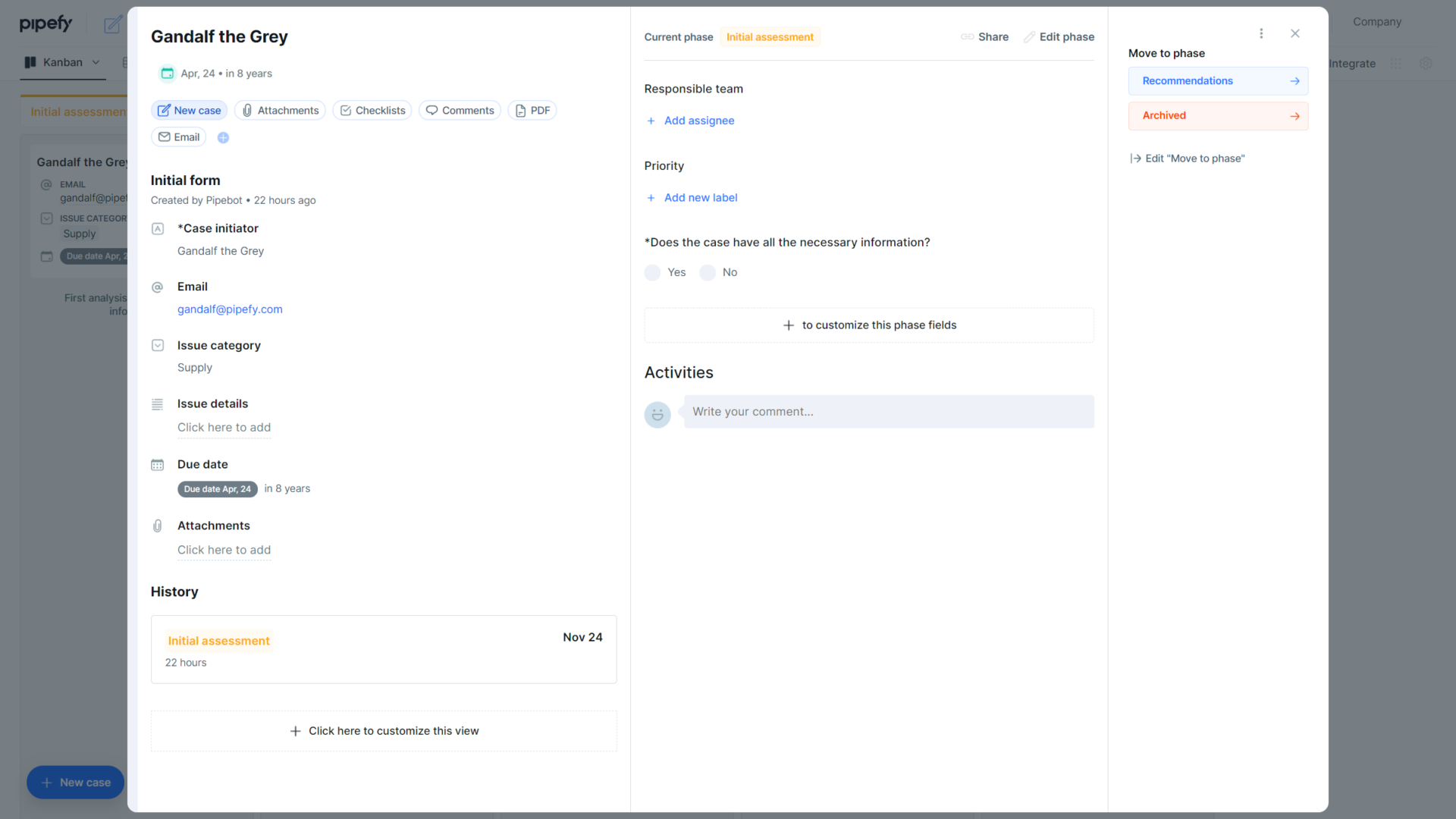The width and height of the screenshot is (1456, 819).
Task: Click the plus icon to add more actions
Action: coord(223,137)
